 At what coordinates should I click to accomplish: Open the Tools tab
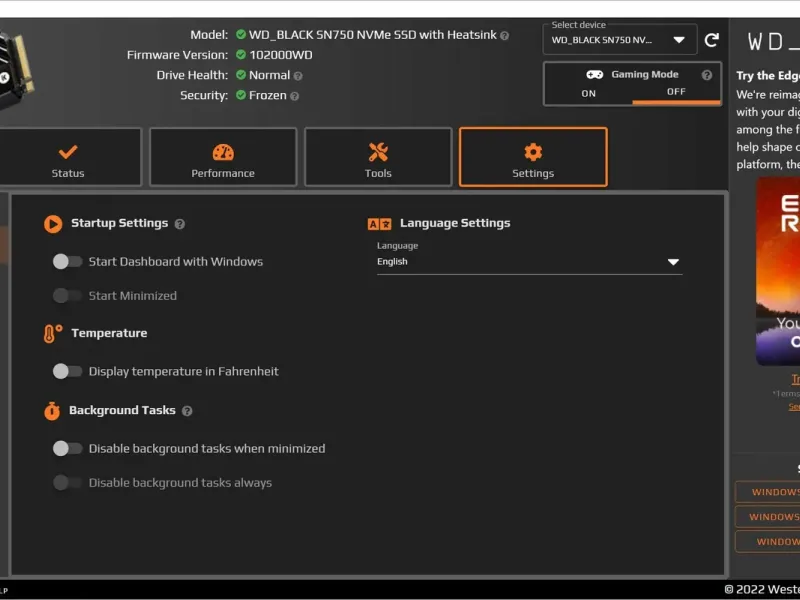point(378,157)
